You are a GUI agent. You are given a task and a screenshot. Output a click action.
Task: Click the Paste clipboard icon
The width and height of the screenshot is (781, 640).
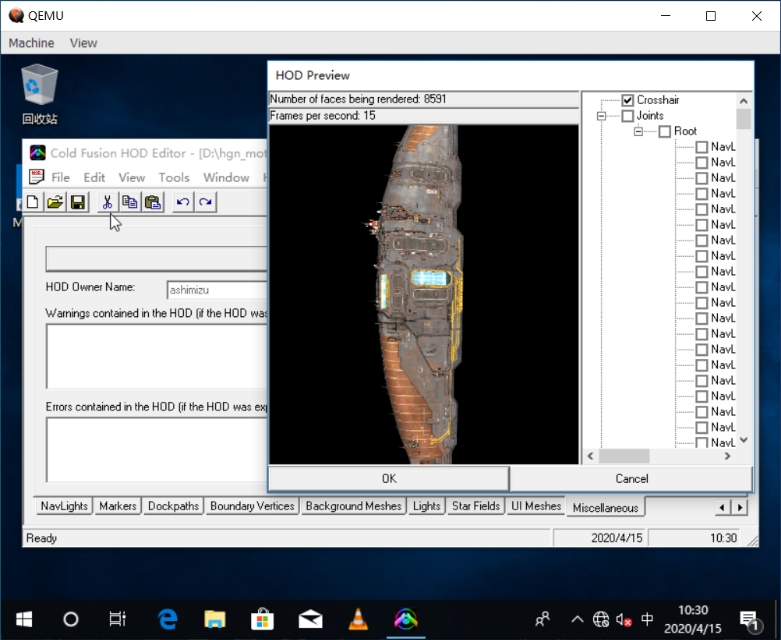coord(153,202)
